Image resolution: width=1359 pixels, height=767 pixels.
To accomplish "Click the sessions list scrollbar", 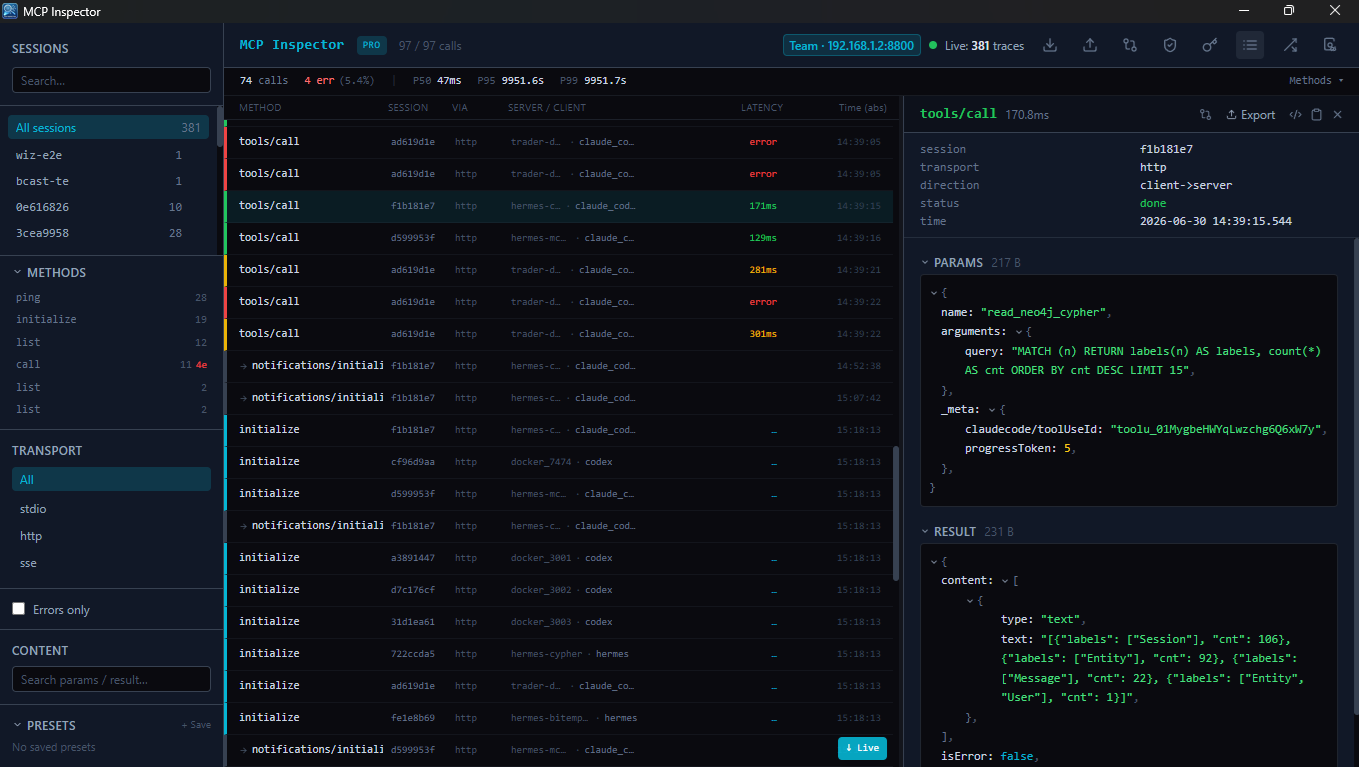I will pyautogui.click(x=219, y=126).
